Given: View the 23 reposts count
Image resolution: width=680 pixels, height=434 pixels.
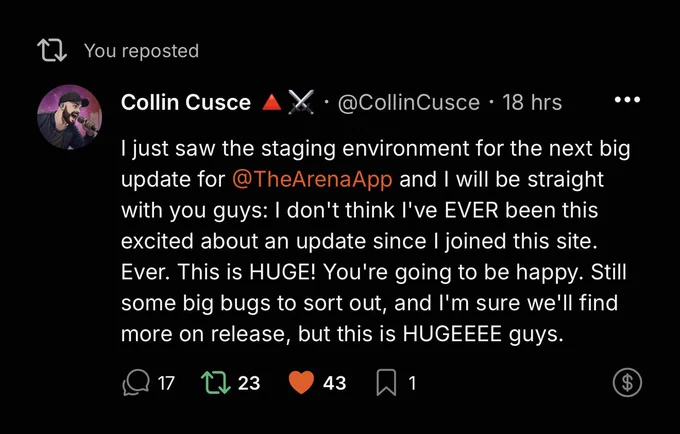Looking at the screenshot, I should pos(249,383).
